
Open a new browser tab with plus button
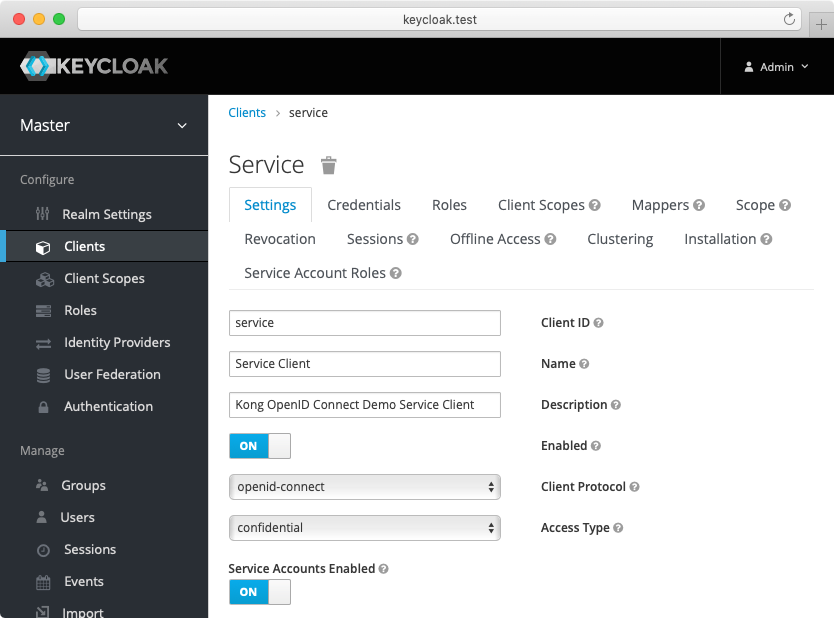click(x=821, y=24)
